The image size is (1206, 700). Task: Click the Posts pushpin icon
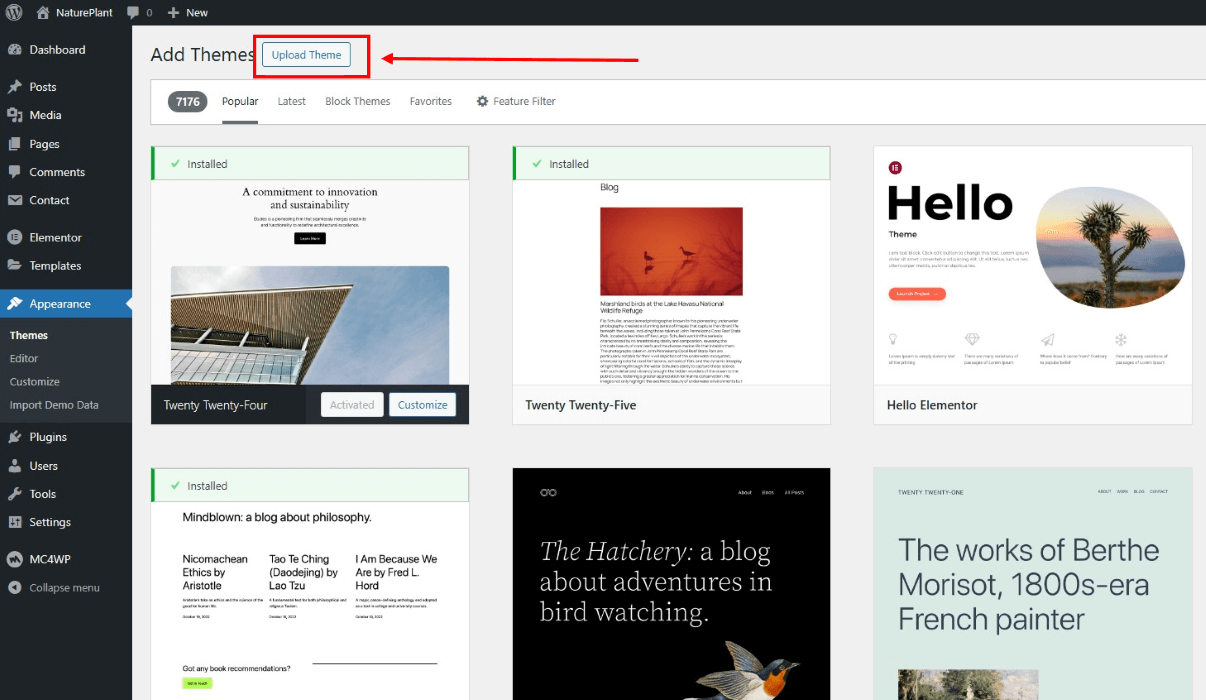[x=15, y=87]
